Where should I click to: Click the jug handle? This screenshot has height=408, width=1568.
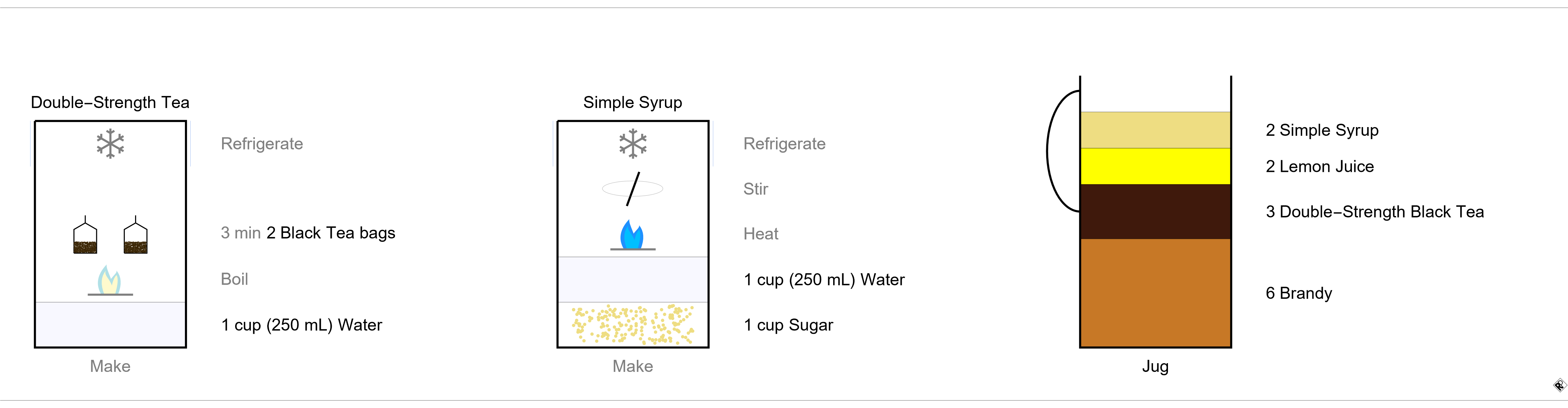coord(1063,151)
